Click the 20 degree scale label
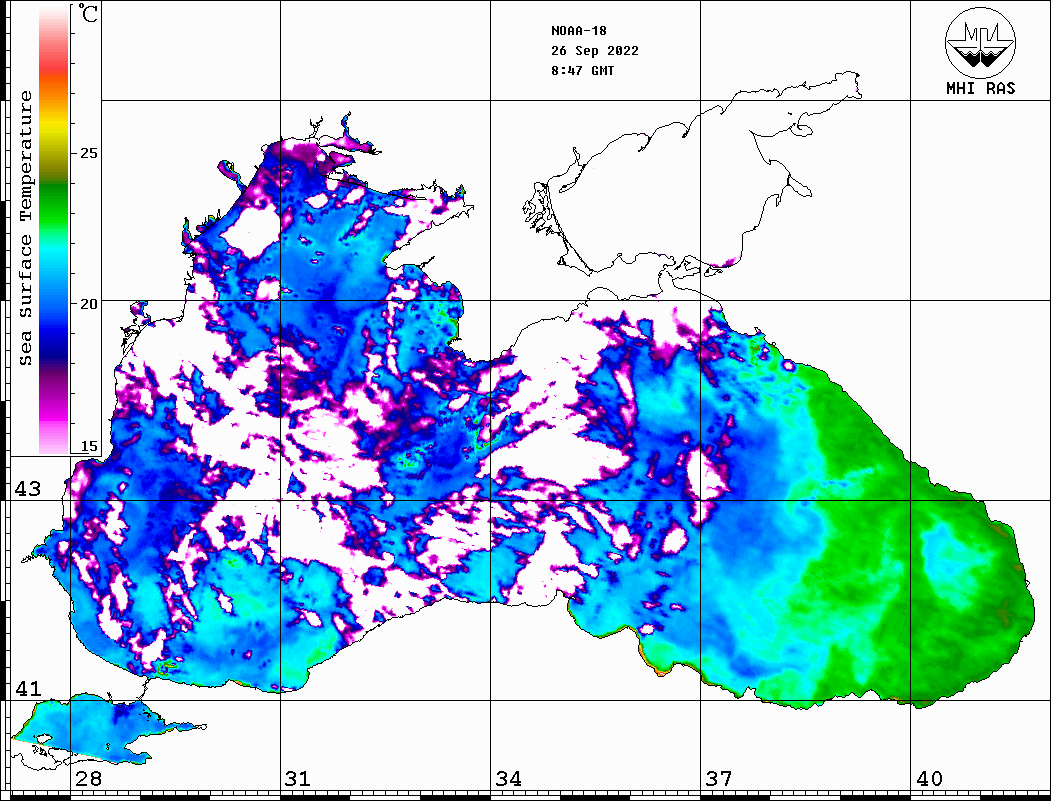 coord(88,304)
